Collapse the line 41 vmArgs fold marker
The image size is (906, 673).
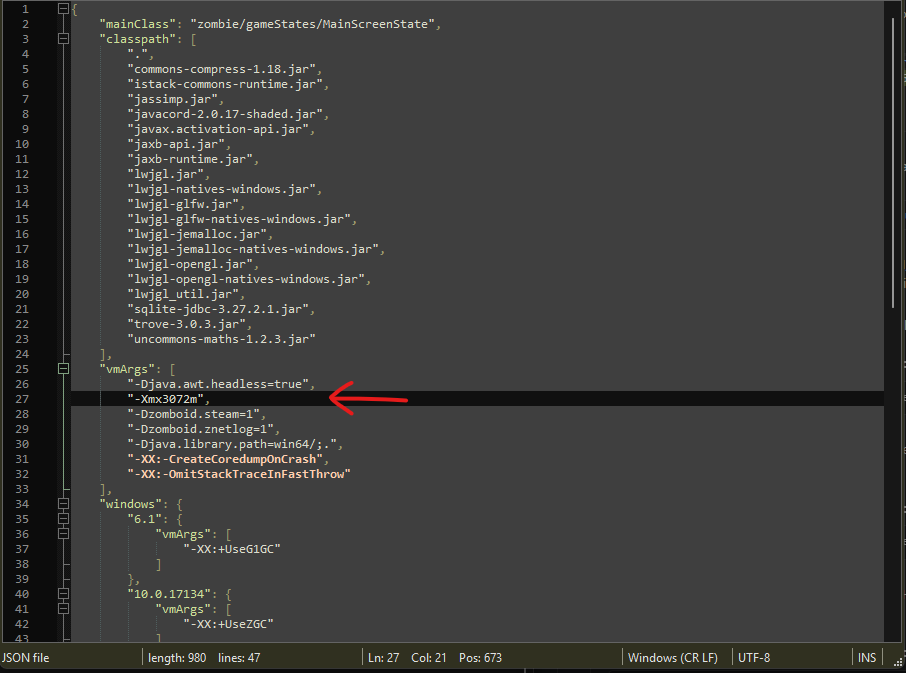[x=64, y=609]
